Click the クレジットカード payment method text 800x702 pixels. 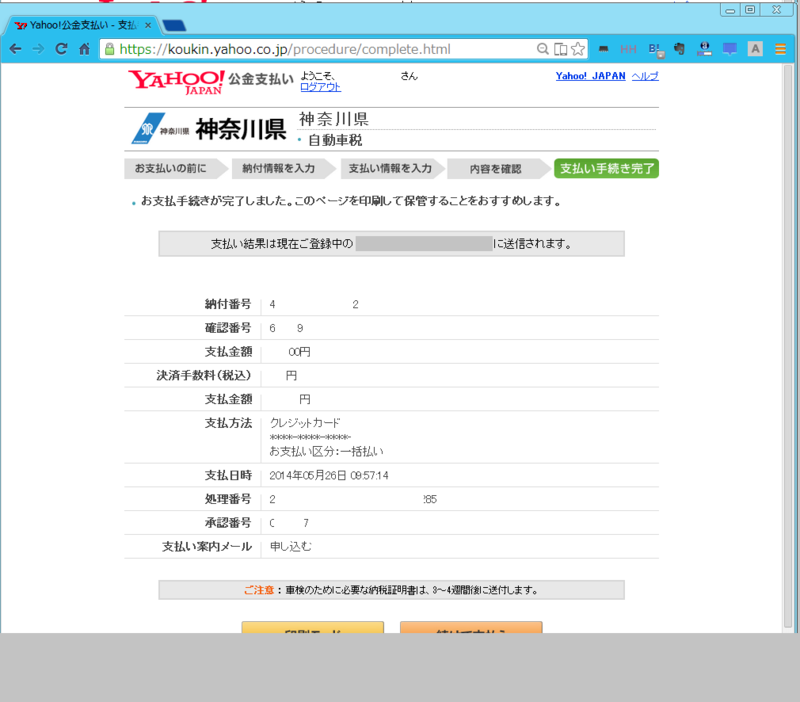pyautogui.click(x=305, y=423)
